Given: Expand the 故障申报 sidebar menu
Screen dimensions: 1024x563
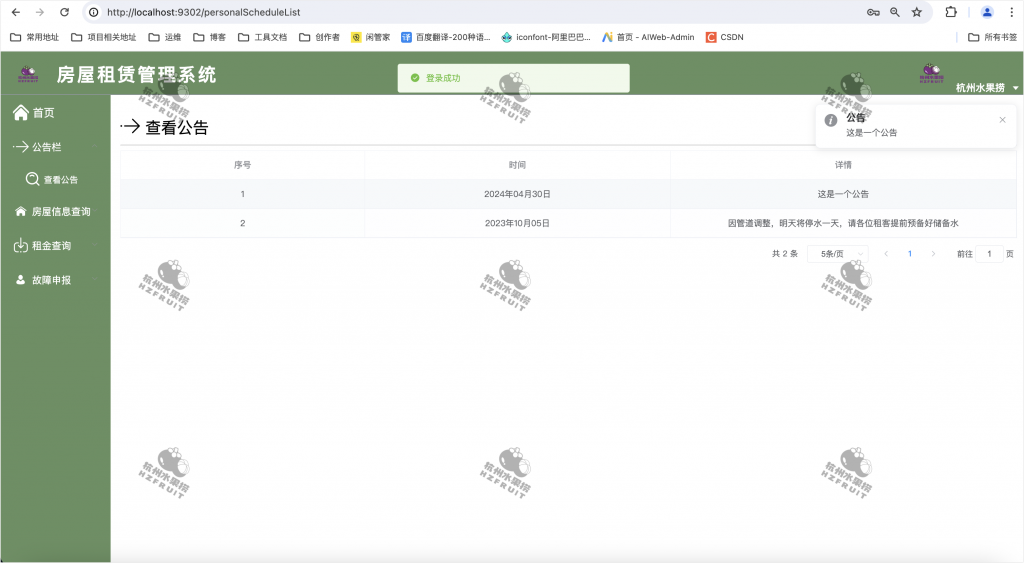Looking at the screenshot, I should tap(56, 280).
